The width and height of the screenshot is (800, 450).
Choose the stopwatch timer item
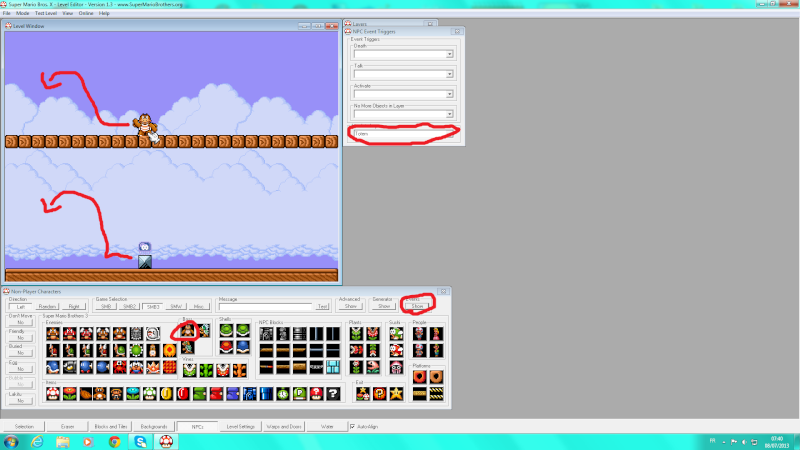coord(283,394)
